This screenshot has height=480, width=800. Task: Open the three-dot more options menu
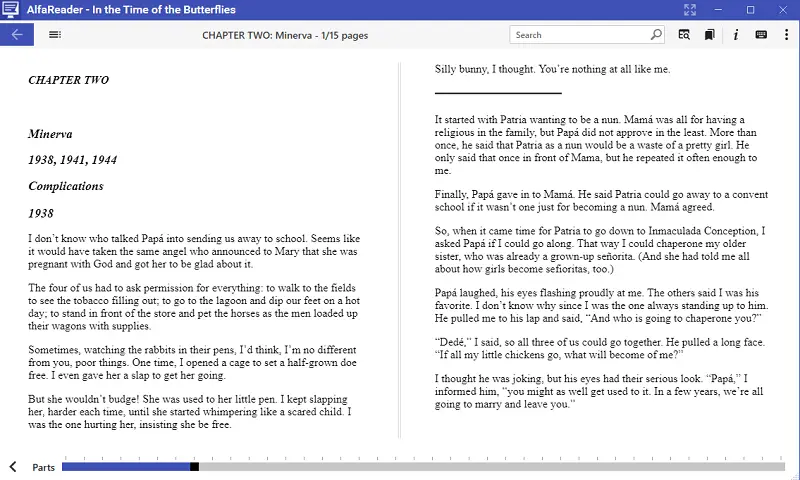tap(785, 35)
